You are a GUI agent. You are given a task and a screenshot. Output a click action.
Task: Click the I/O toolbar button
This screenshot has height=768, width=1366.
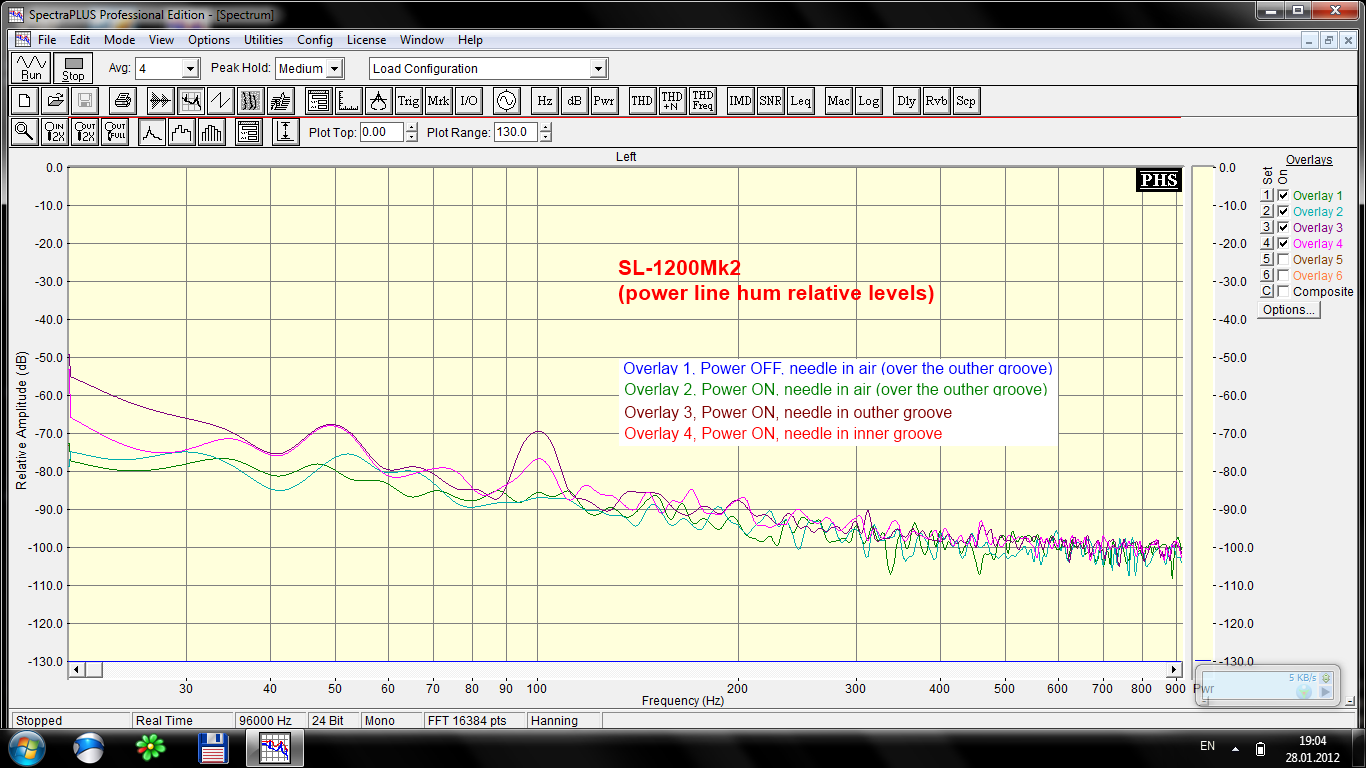click(469, 100)
